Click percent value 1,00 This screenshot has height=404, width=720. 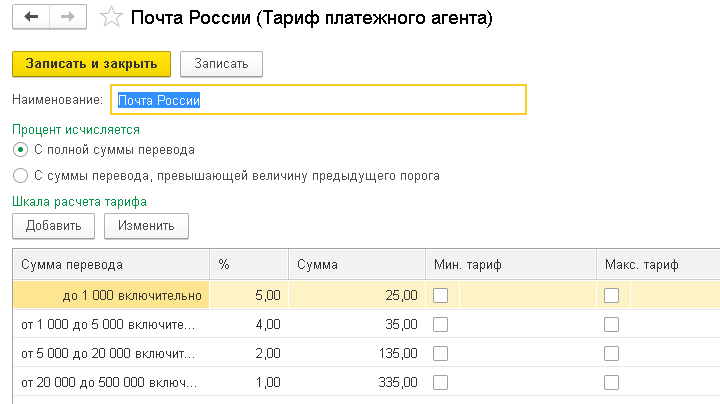(x=268, y=382)
